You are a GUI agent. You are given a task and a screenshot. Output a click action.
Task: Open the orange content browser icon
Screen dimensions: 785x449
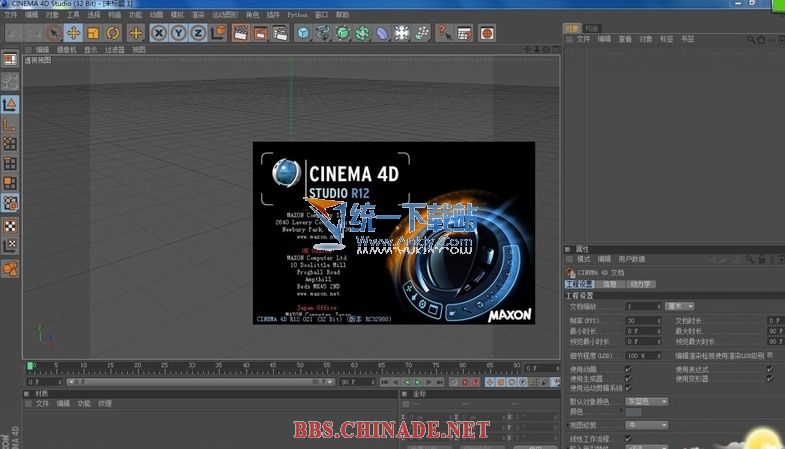(x=487, y=33)
